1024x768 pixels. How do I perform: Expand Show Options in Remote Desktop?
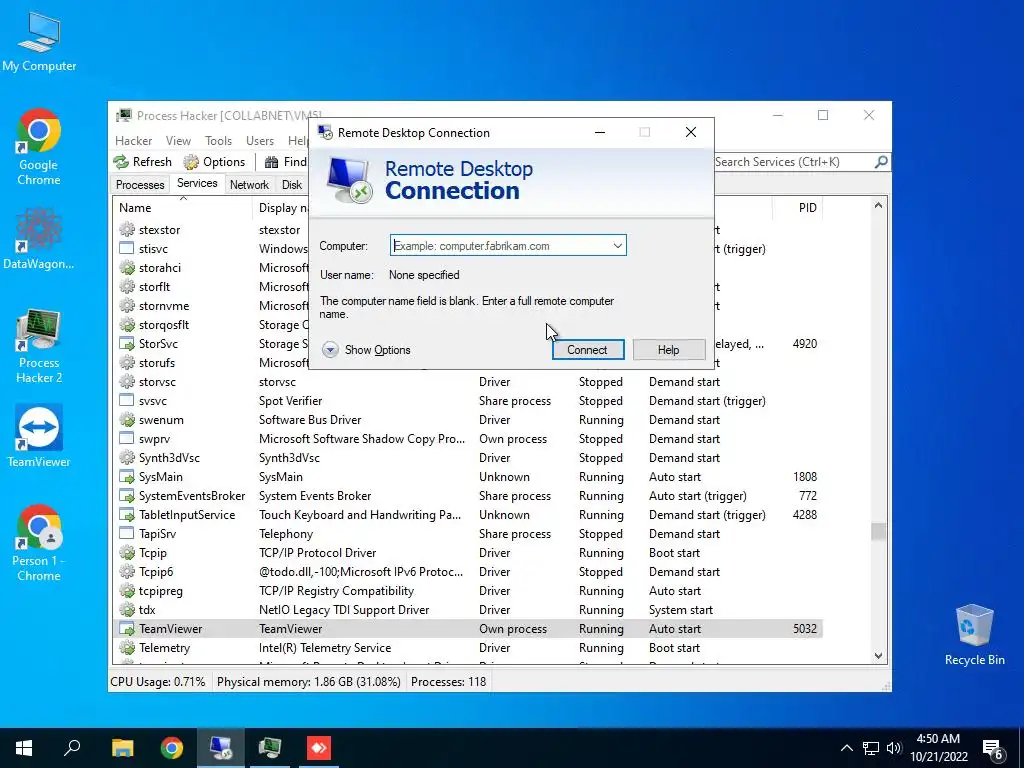point(366,350)
